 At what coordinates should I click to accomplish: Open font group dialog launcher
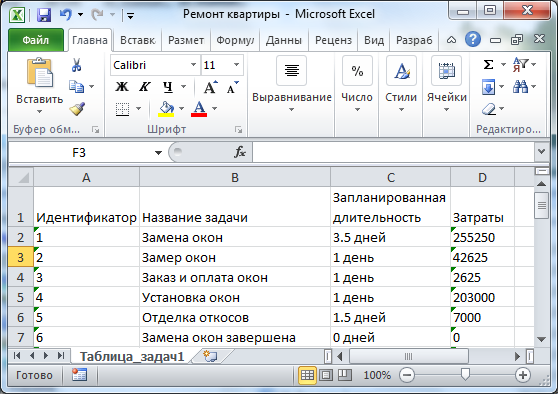coord(238,130)
